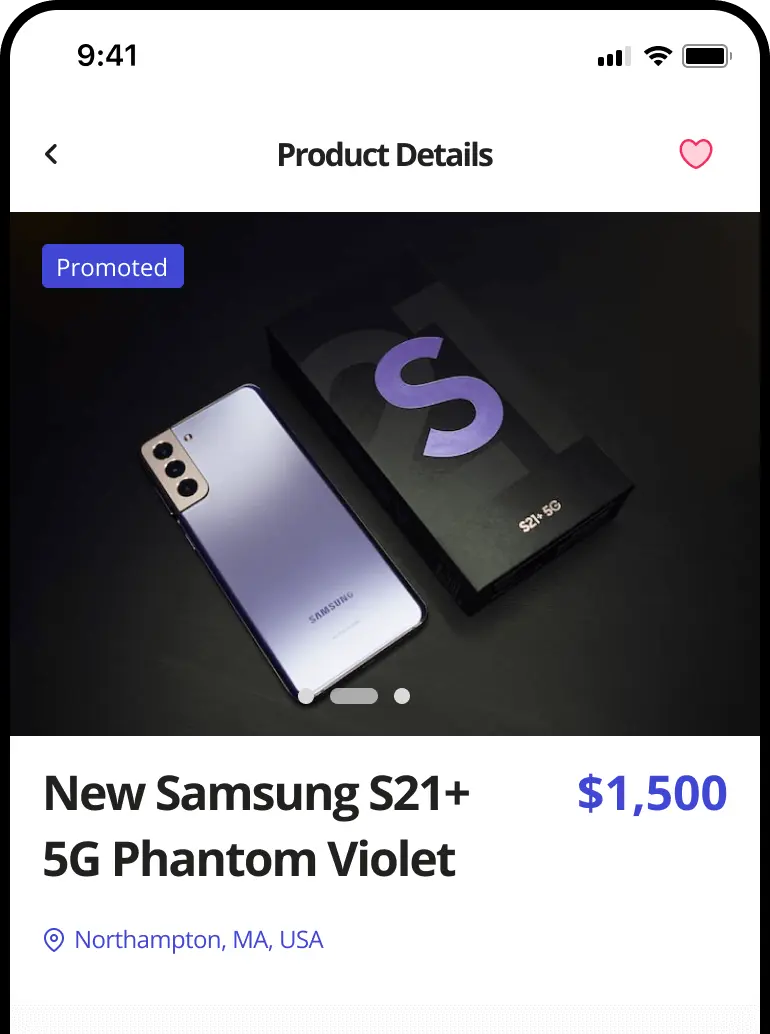Tap the Promoted badge
The height and width of the screenshot is (1034, 770).
pyautogui.click(x=113, y=267)
